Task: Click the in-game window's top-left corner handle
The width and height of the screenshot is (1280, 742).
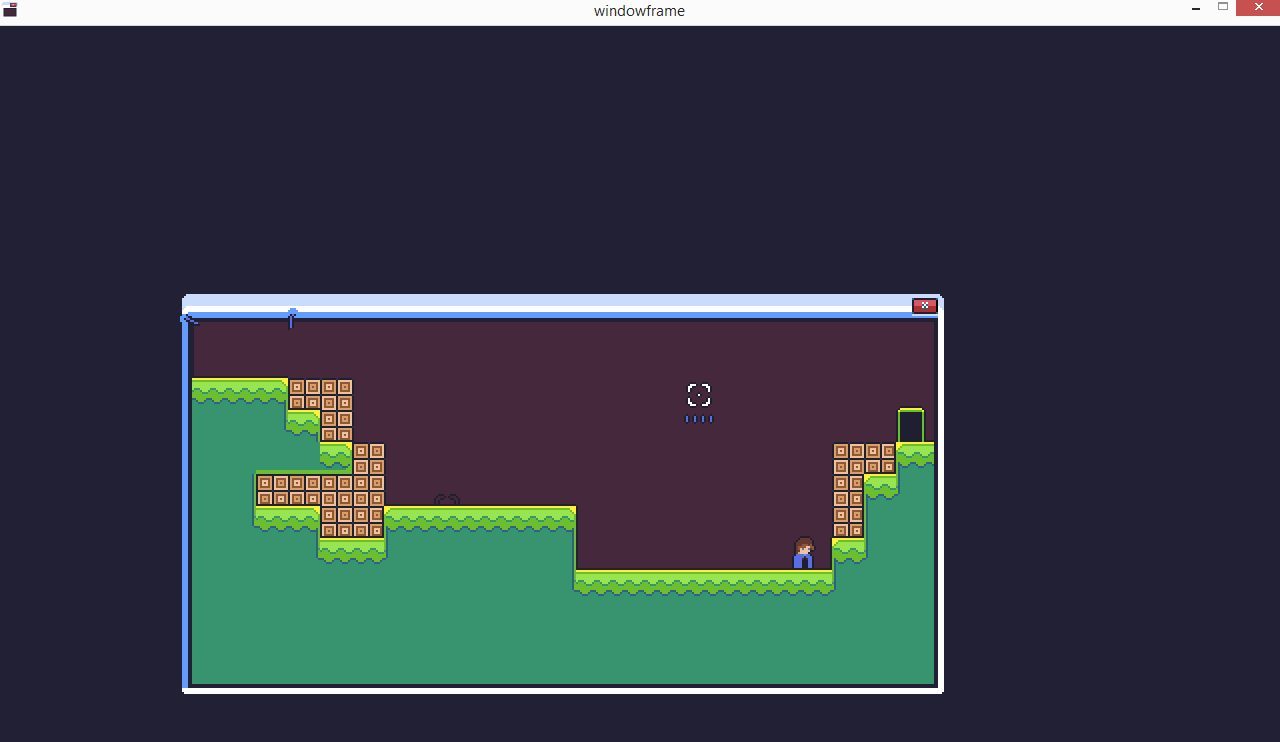Action: [188, 318]
